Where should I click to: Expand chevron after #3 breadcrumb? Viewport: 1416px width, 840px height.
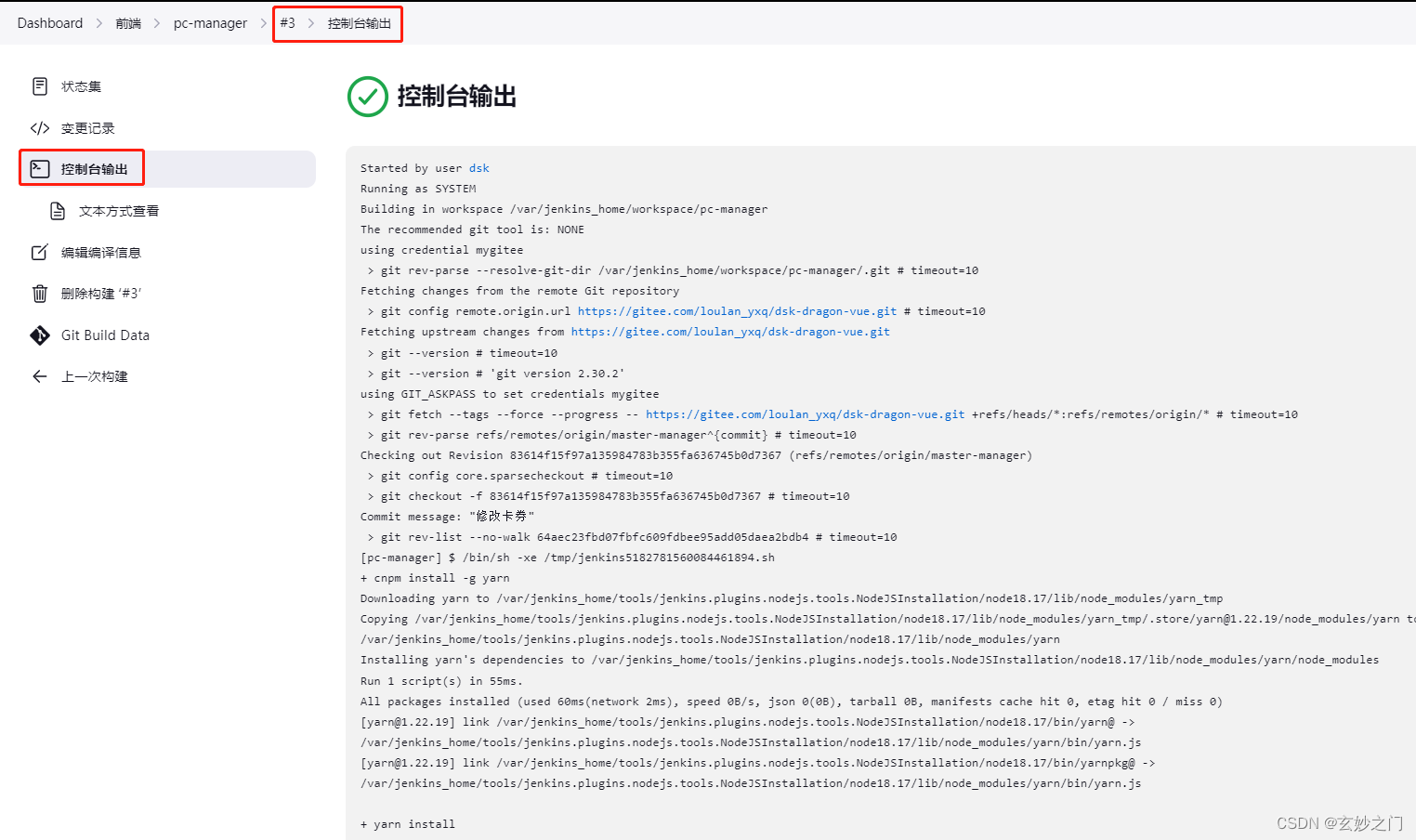311,23
